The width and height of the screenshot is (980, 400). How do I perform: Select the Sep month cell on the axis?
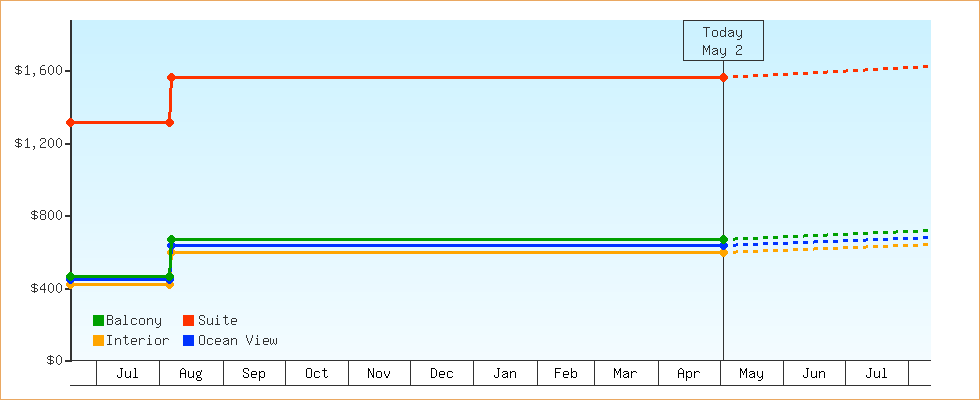click(x=254, y=373)
